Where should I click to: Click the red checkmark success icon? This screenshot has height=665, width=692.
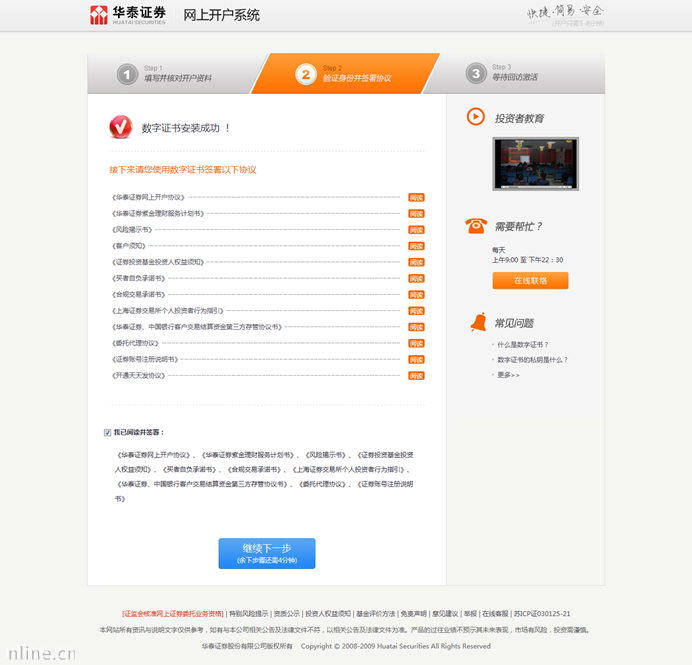[x=120, y=127]
